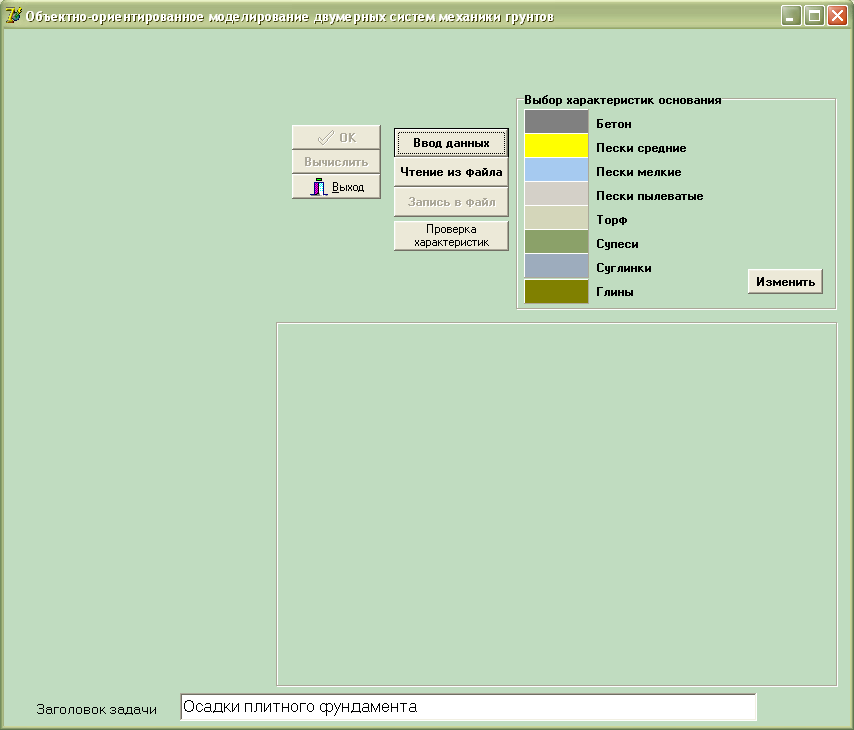Click the Пески мелкие label
Image resolution: width=854 pixels, height=730 pixels.
pyautogui.click(x=638, y=172)
